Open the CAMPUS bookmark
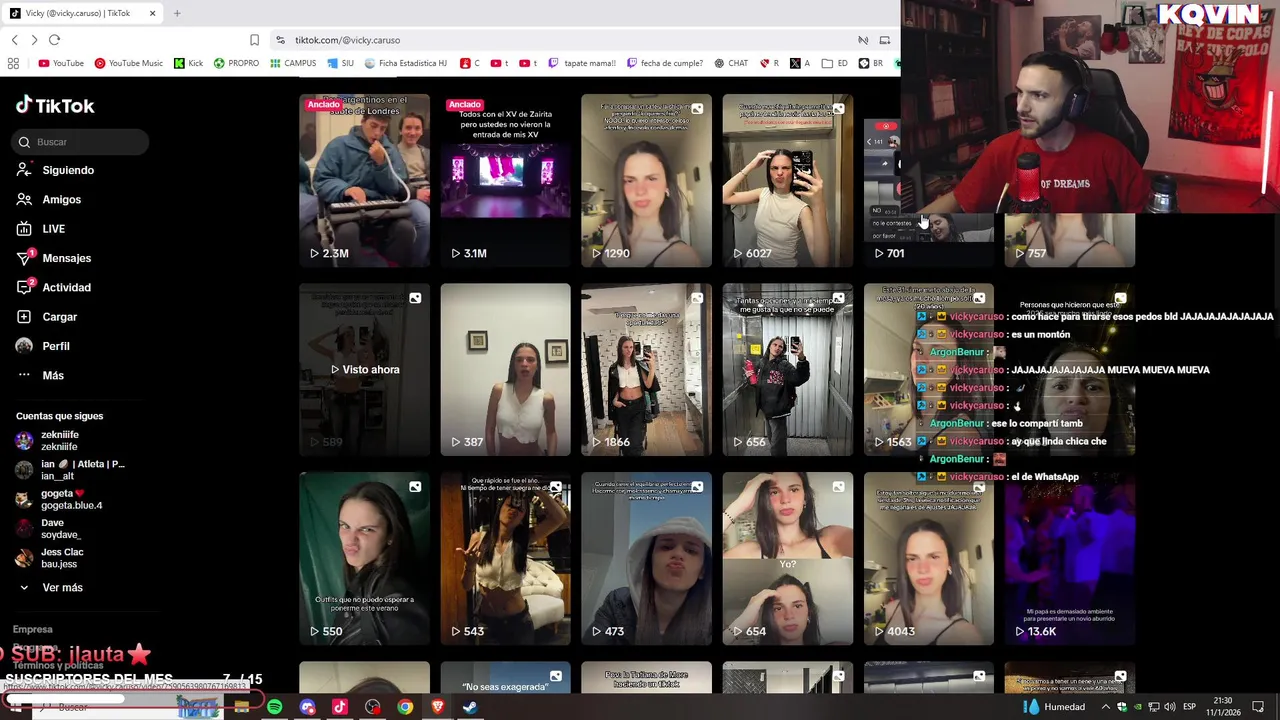 coord(293,63)
